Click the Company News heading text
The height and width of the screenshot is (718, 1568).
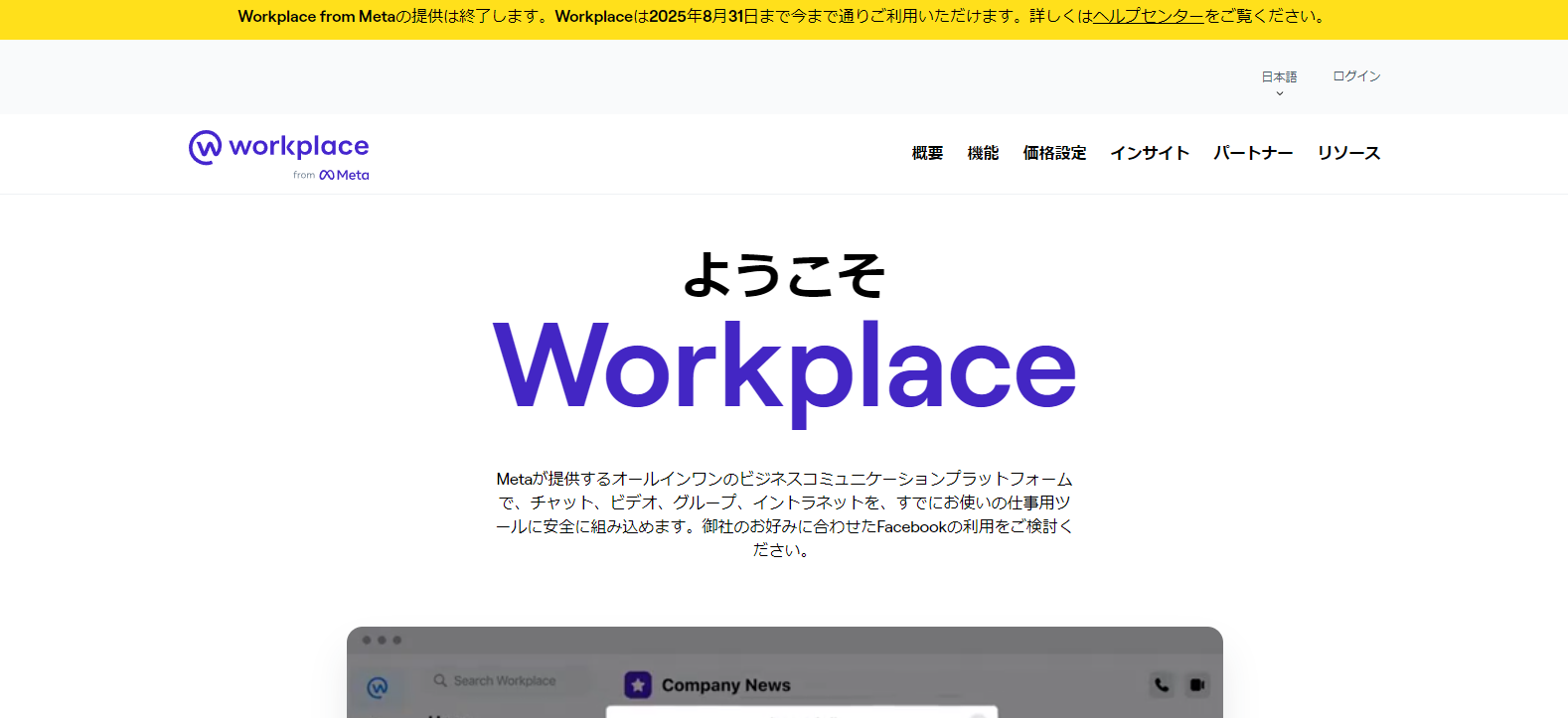pos(726,685)
